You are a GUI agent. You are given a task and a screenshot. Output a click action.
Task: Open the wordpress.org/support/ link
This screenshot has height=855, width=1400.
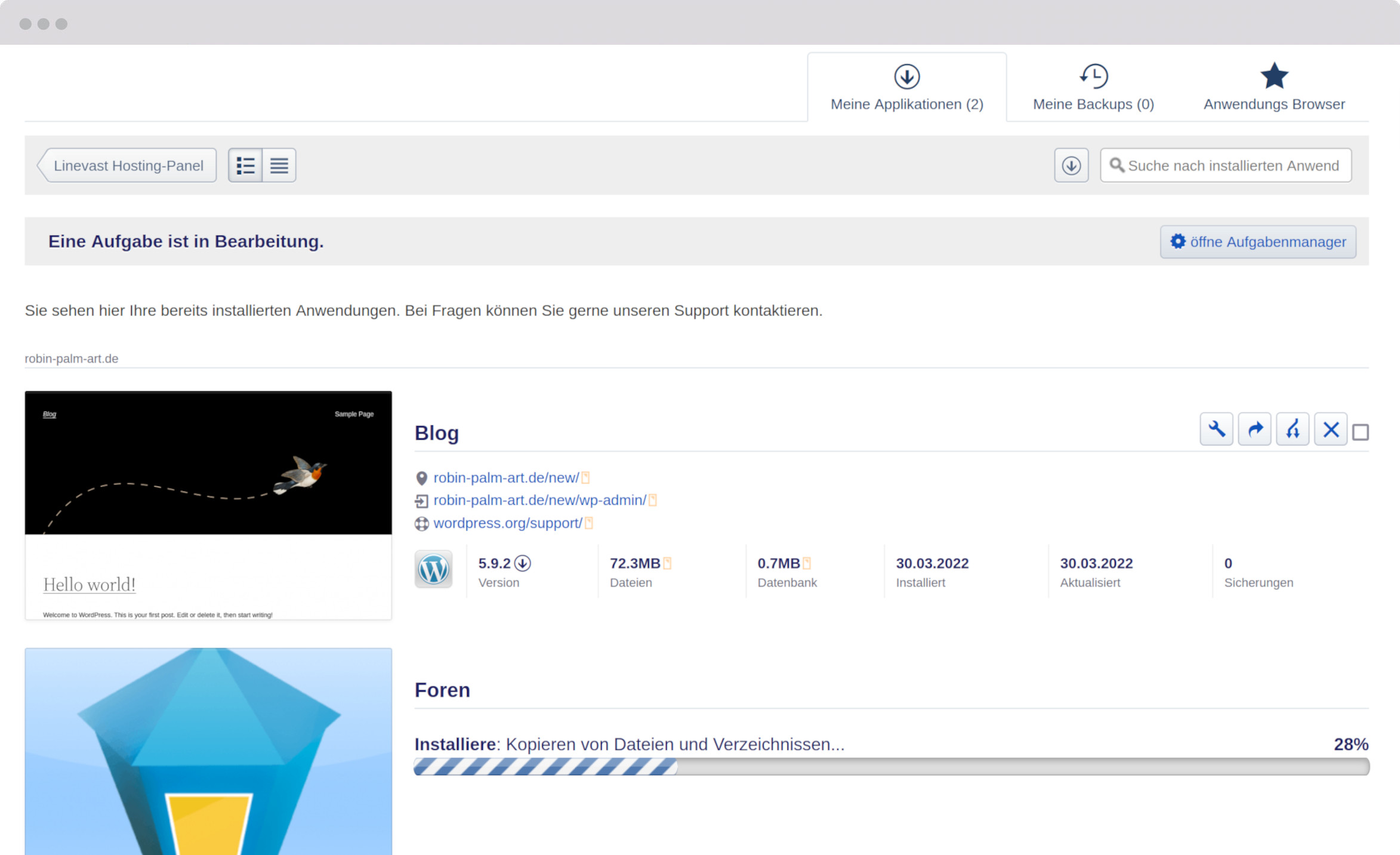tap(507, 523)
